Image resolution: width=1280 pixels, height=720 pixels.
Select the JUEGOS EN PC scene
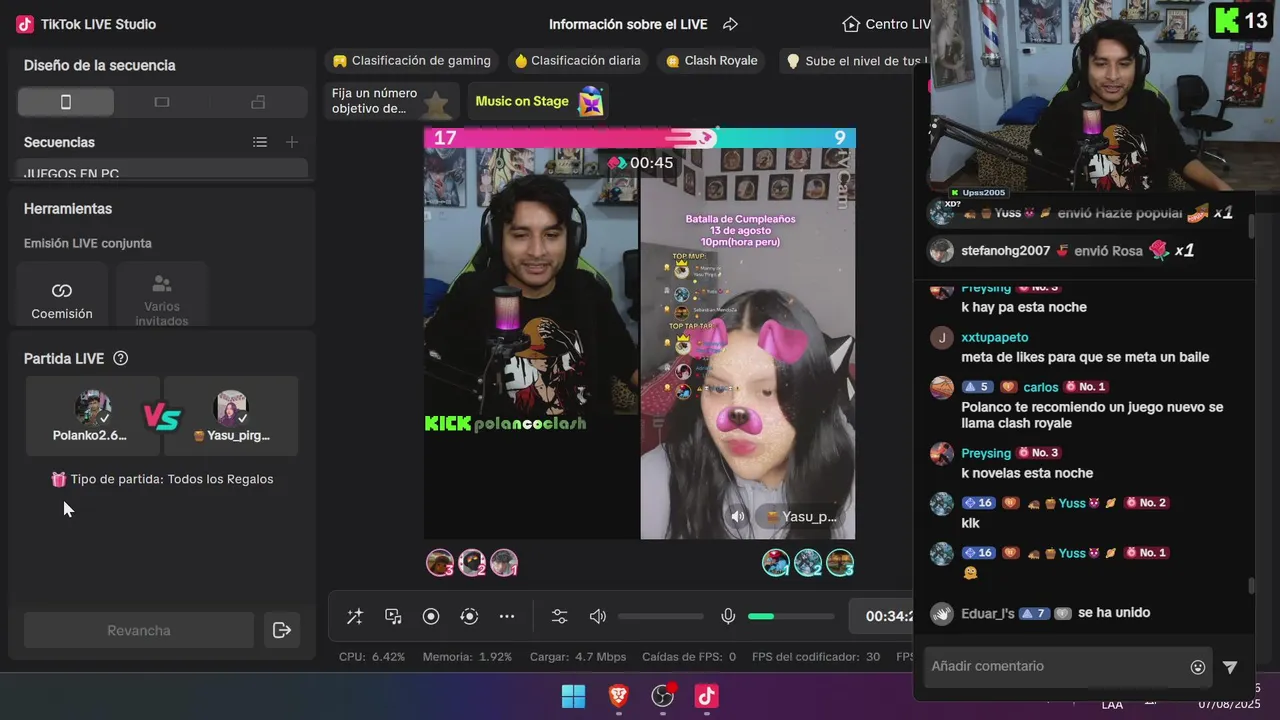(x=162, y=171)
